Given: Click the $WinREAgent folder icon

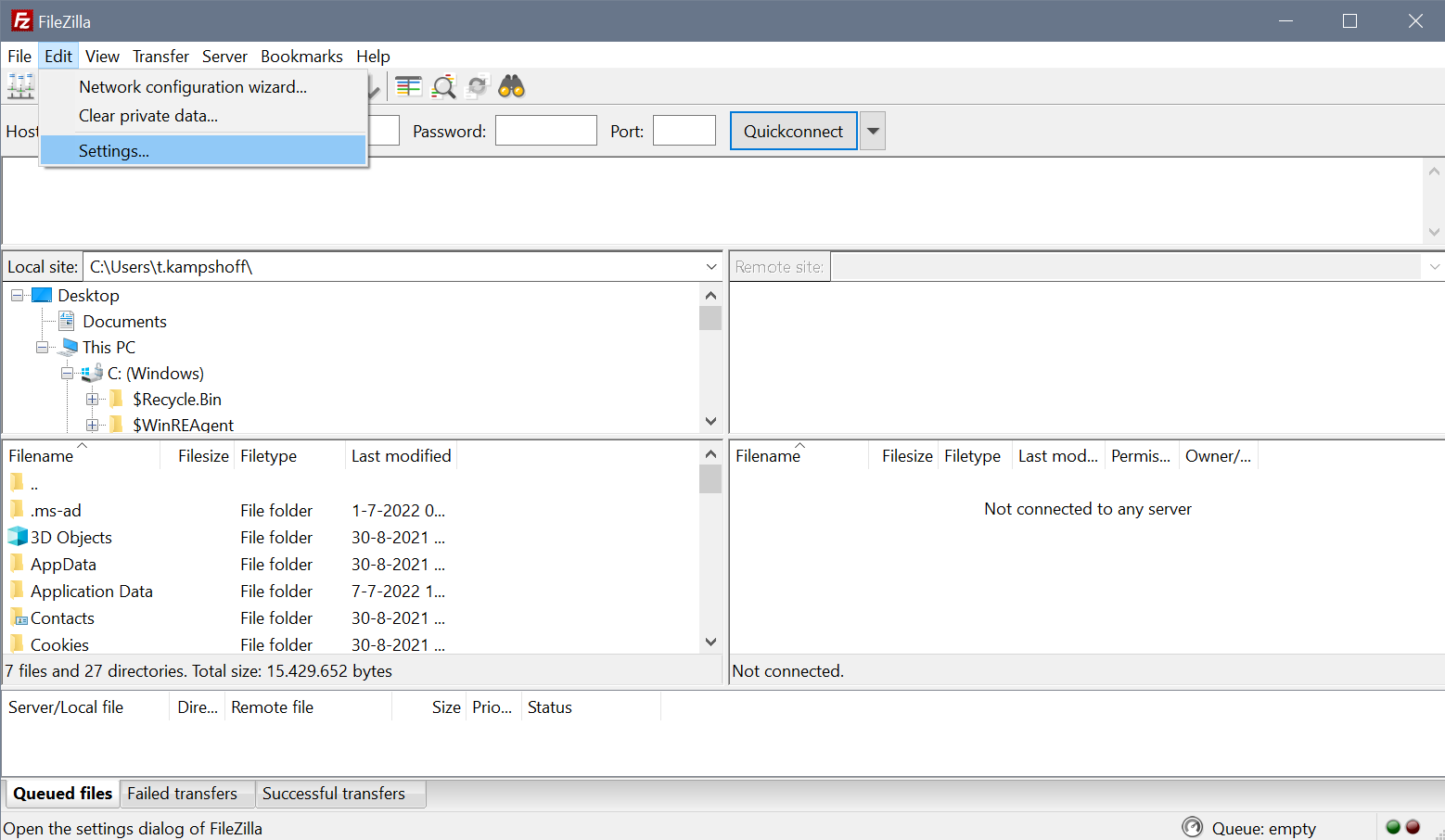Looking at the screenshot, I should (x=117, y=425).
